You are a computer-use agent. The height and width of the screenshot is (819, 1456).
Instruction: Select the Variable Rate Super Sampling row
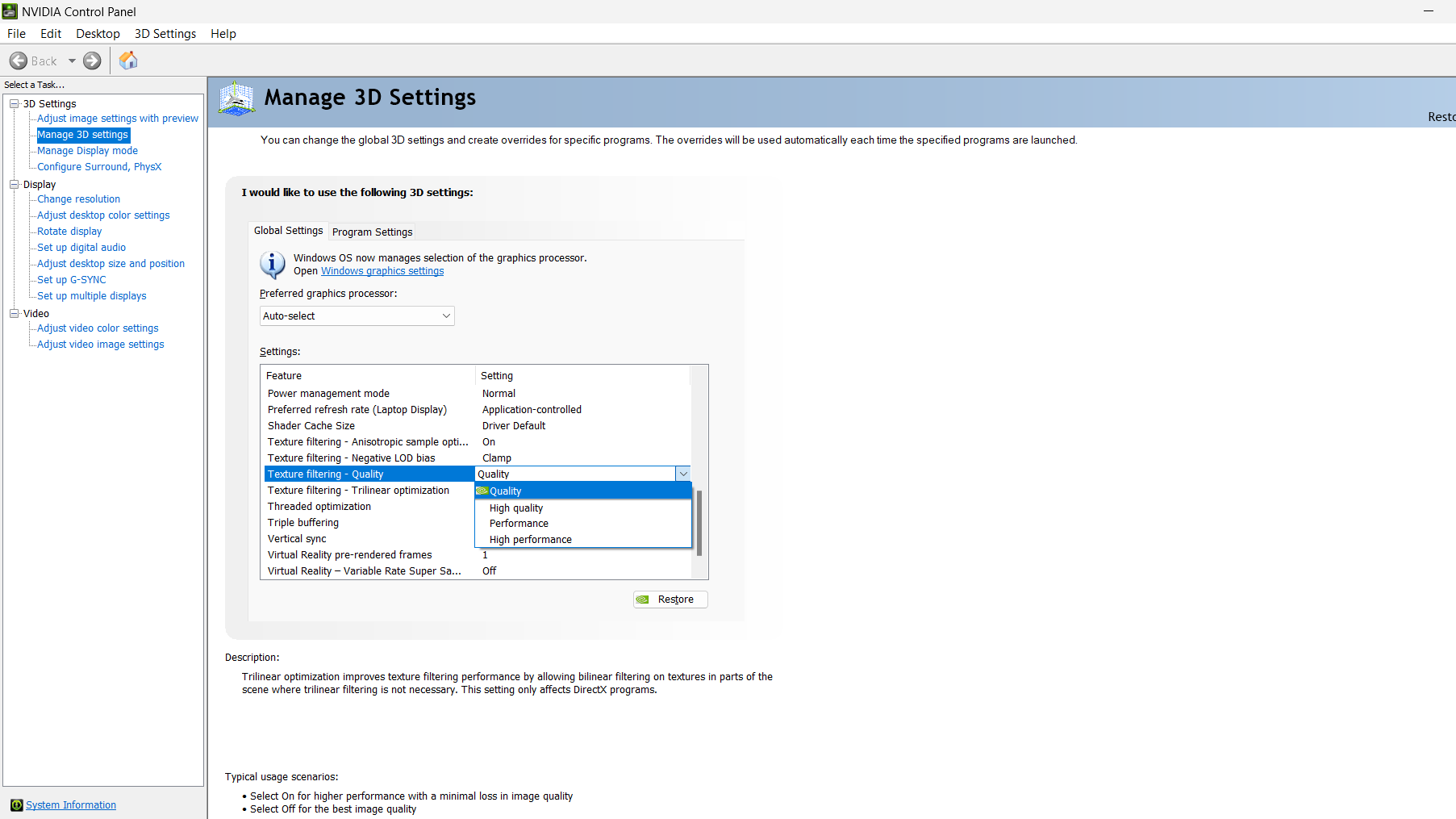478,571
